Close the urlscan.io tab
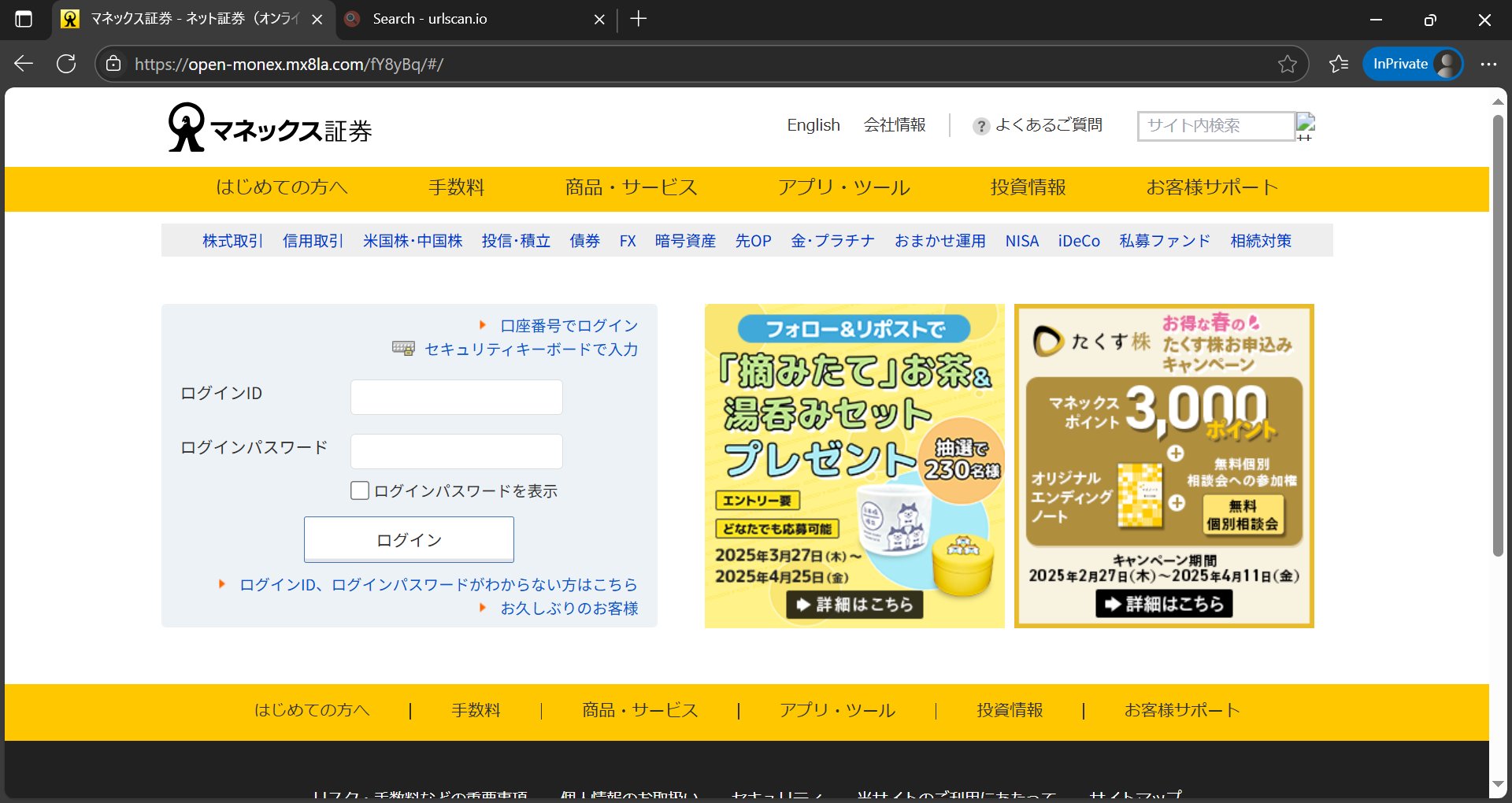1512x803 pixels. (599, 19)
